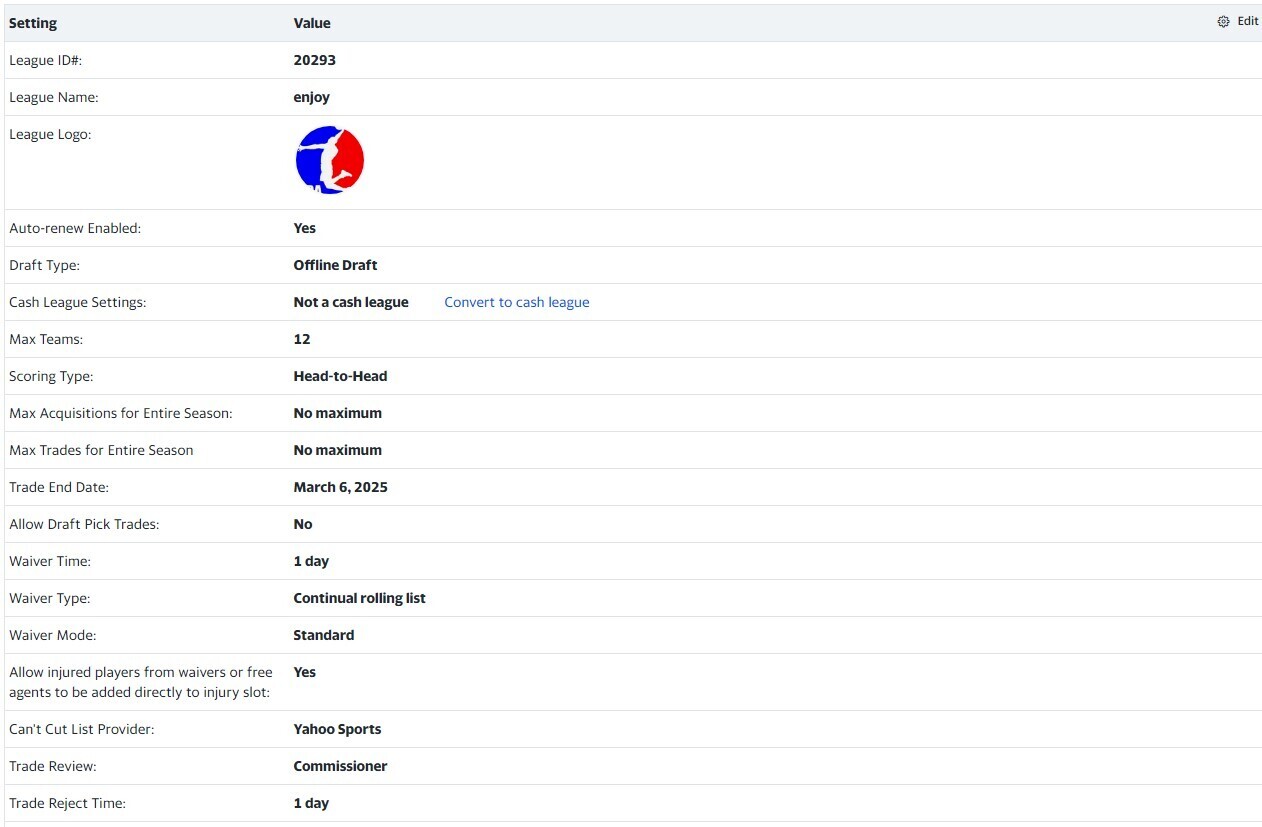
Task: Click the Continual rolling list value
Action: pos(360,598)
